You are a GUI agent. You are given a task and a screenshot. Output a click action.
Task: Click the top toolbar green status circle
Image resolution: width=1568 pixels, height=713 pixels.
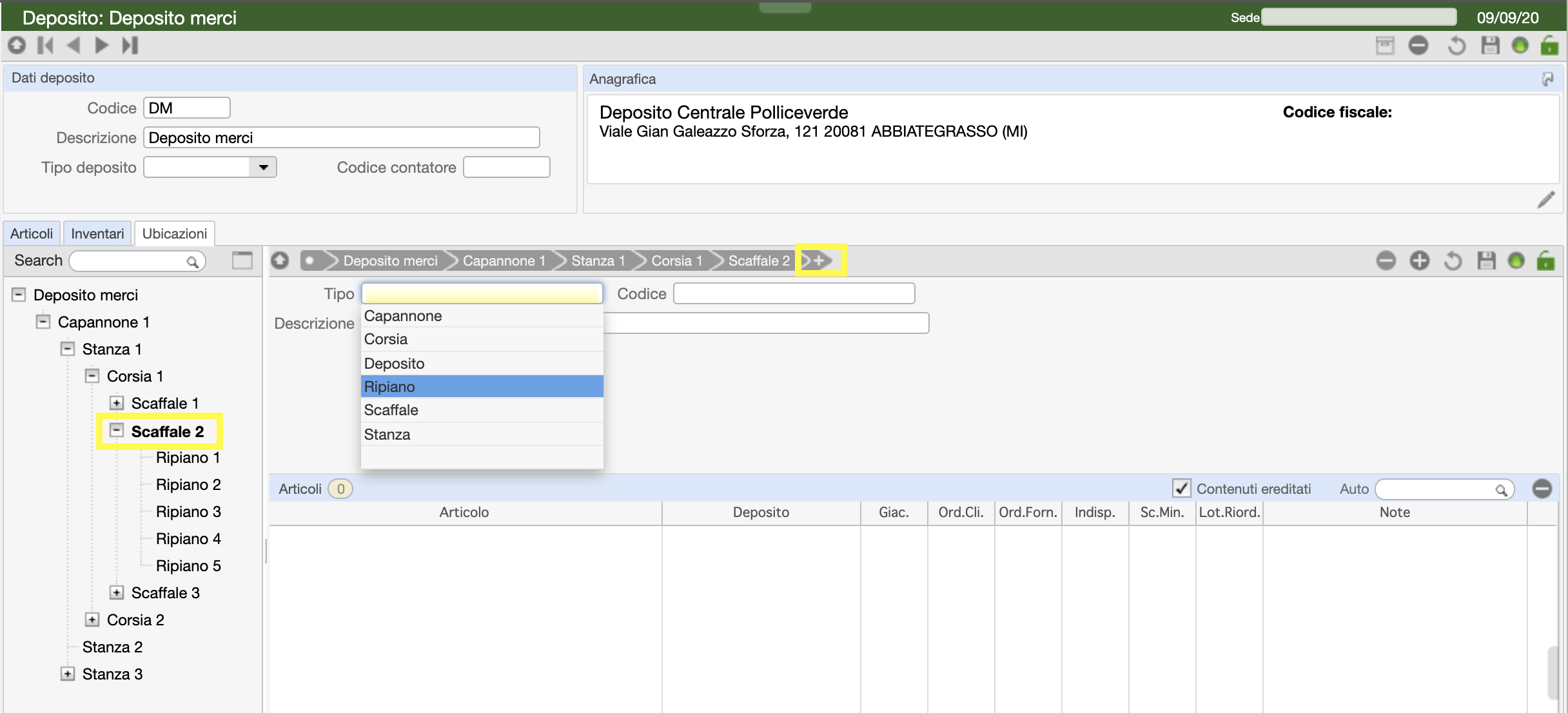(x=1520, y=45)
